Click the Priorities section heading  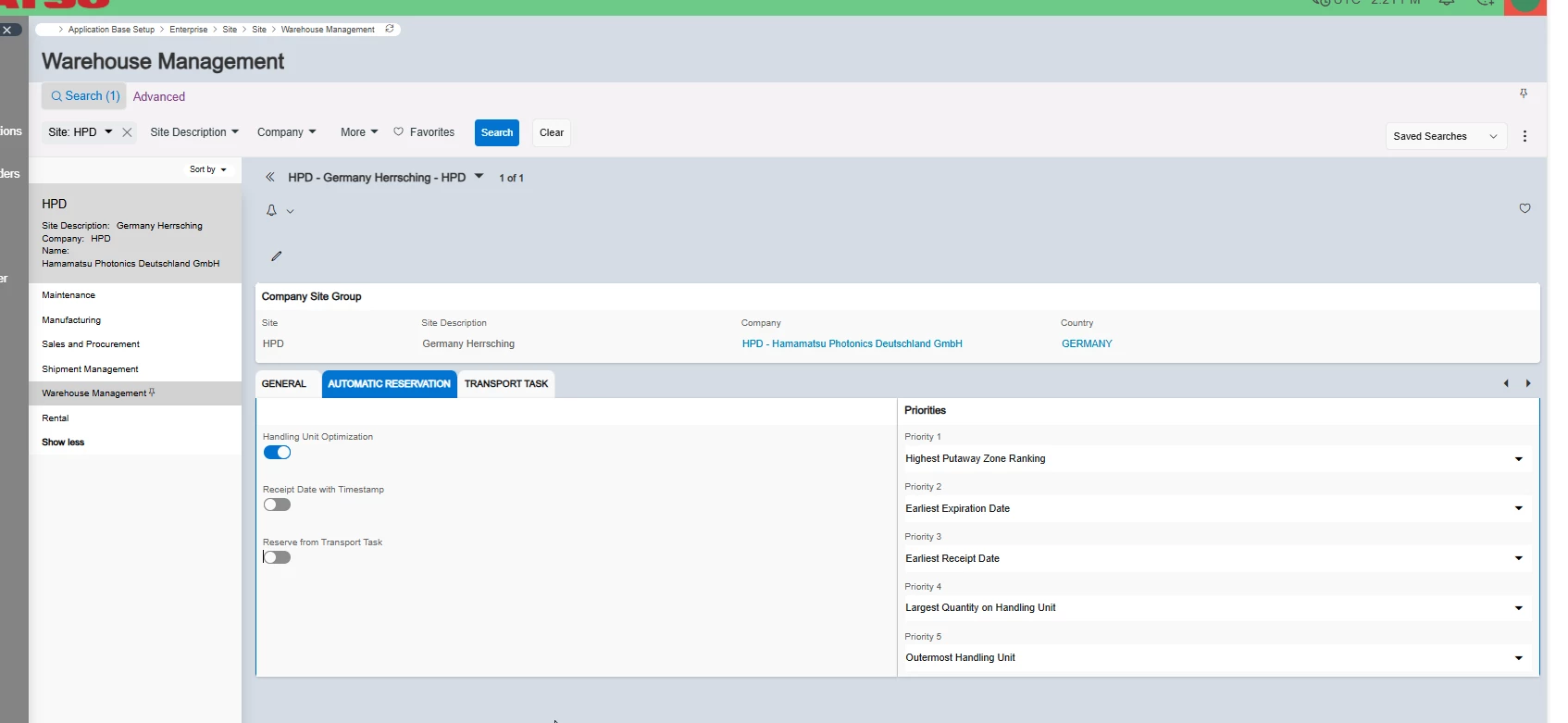925,410
